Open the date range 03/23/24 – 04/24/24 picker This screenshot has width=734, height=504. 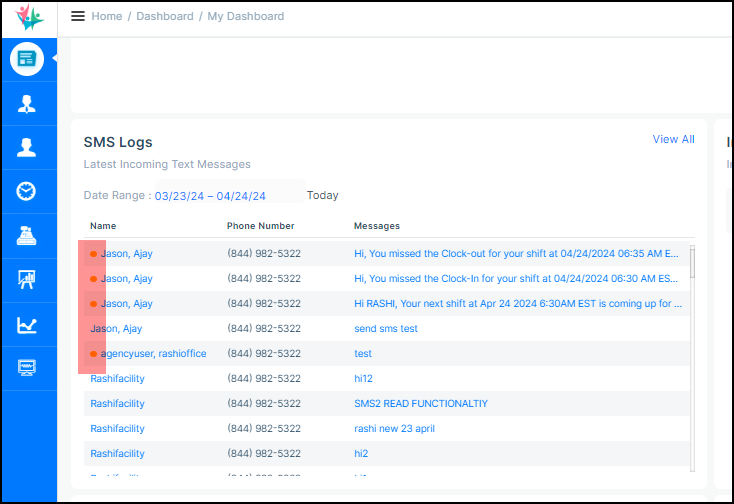pyautogui.click(x=209, y=196)
